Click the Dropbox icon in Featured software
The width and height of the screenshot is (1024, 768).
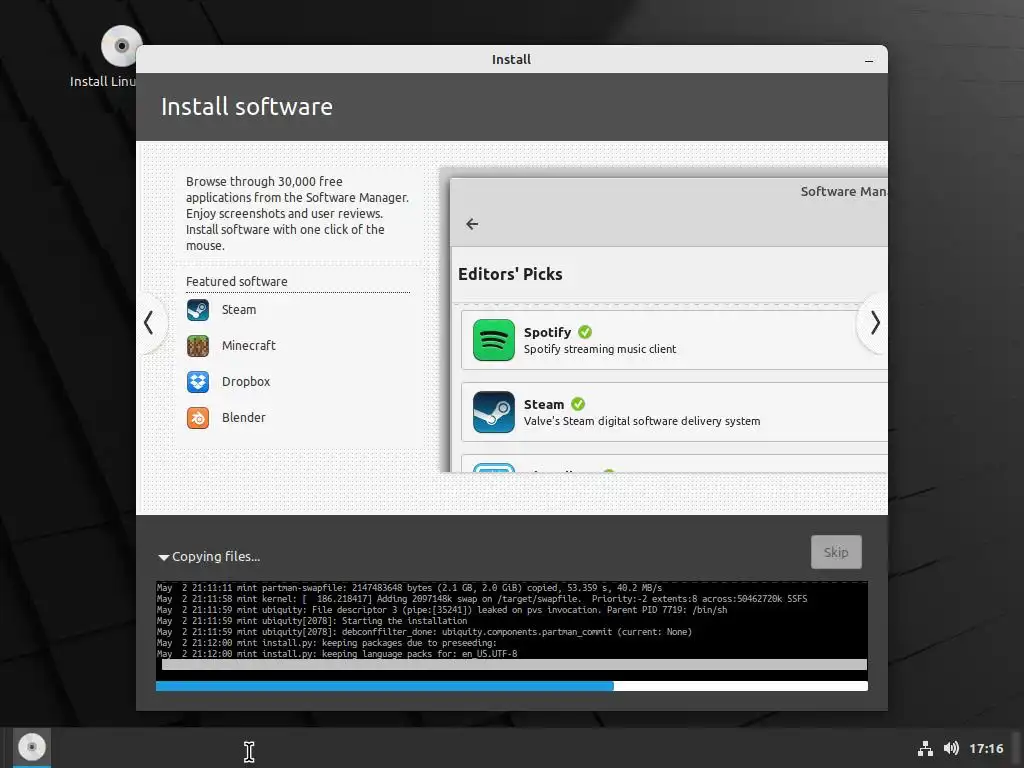pyautogui.click(x=198, y=382)
